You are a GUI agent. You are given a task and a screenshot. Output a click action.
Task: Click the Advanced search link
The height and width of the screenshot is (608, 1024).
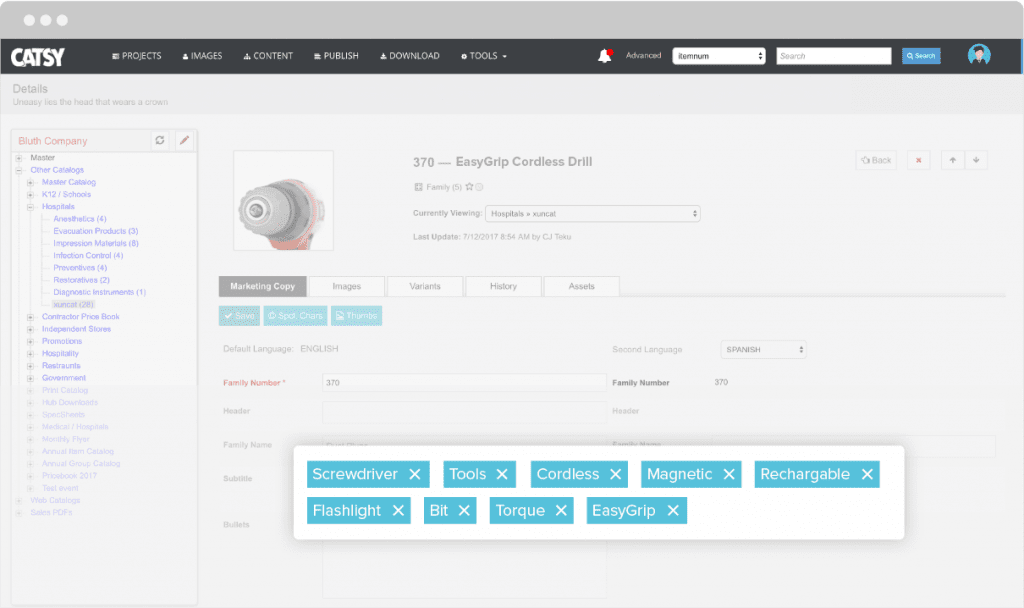[643, 56]
